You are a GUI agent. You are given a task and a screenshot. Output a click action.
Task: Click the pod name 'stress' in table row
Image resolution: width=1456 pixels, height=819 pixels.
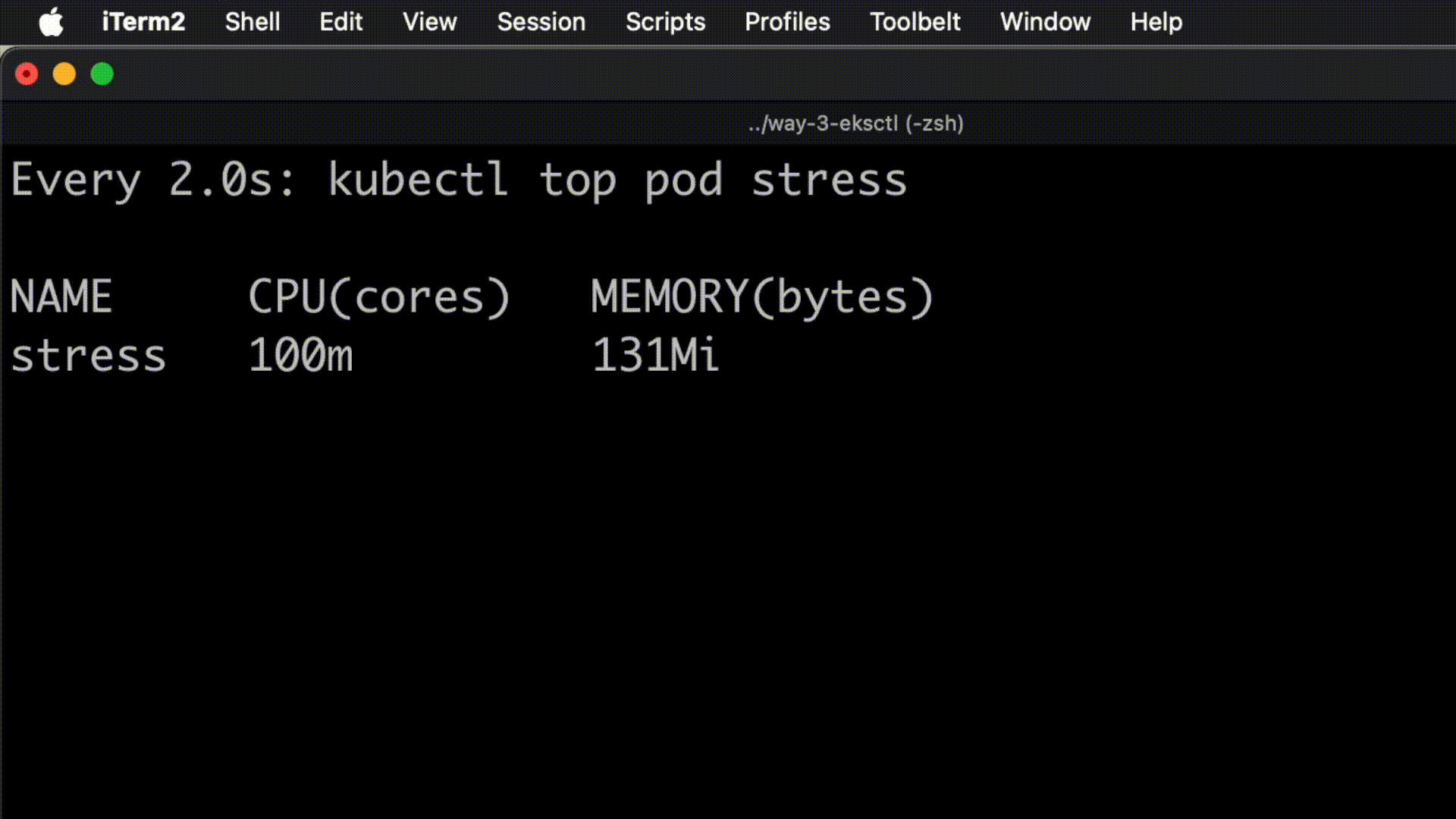click(x=88, y=356)
